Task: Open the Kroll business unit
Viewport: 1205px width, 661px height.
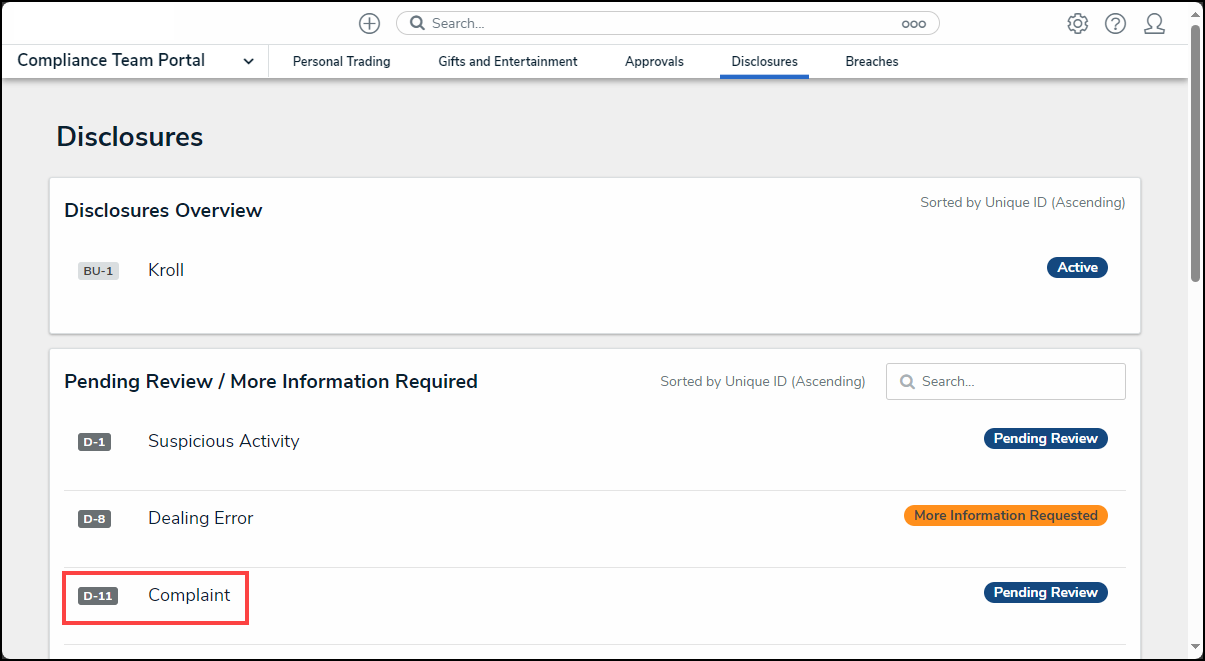Action: click(x=166, y=270)
